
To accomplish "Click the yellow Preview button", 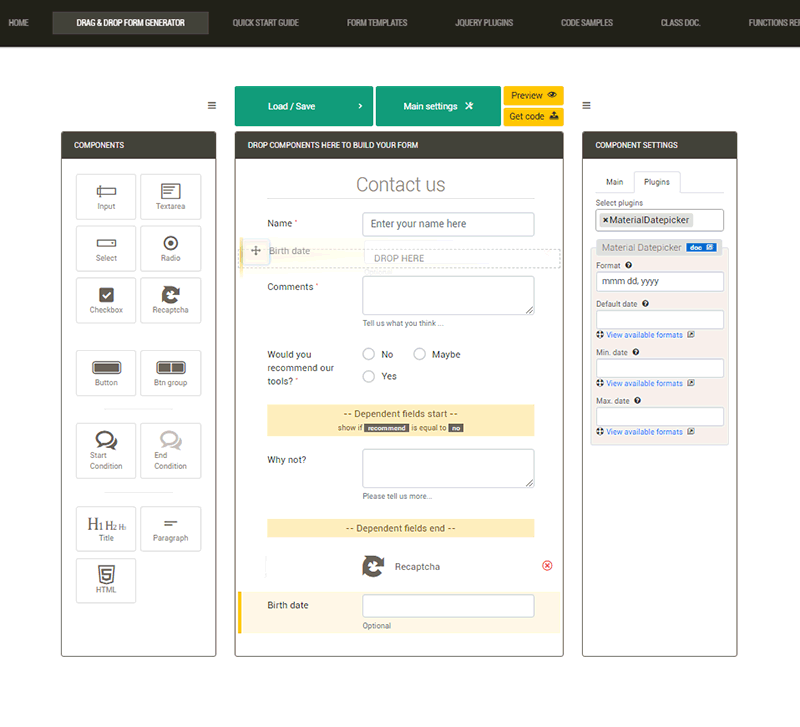I will click(x=533, y=95).
